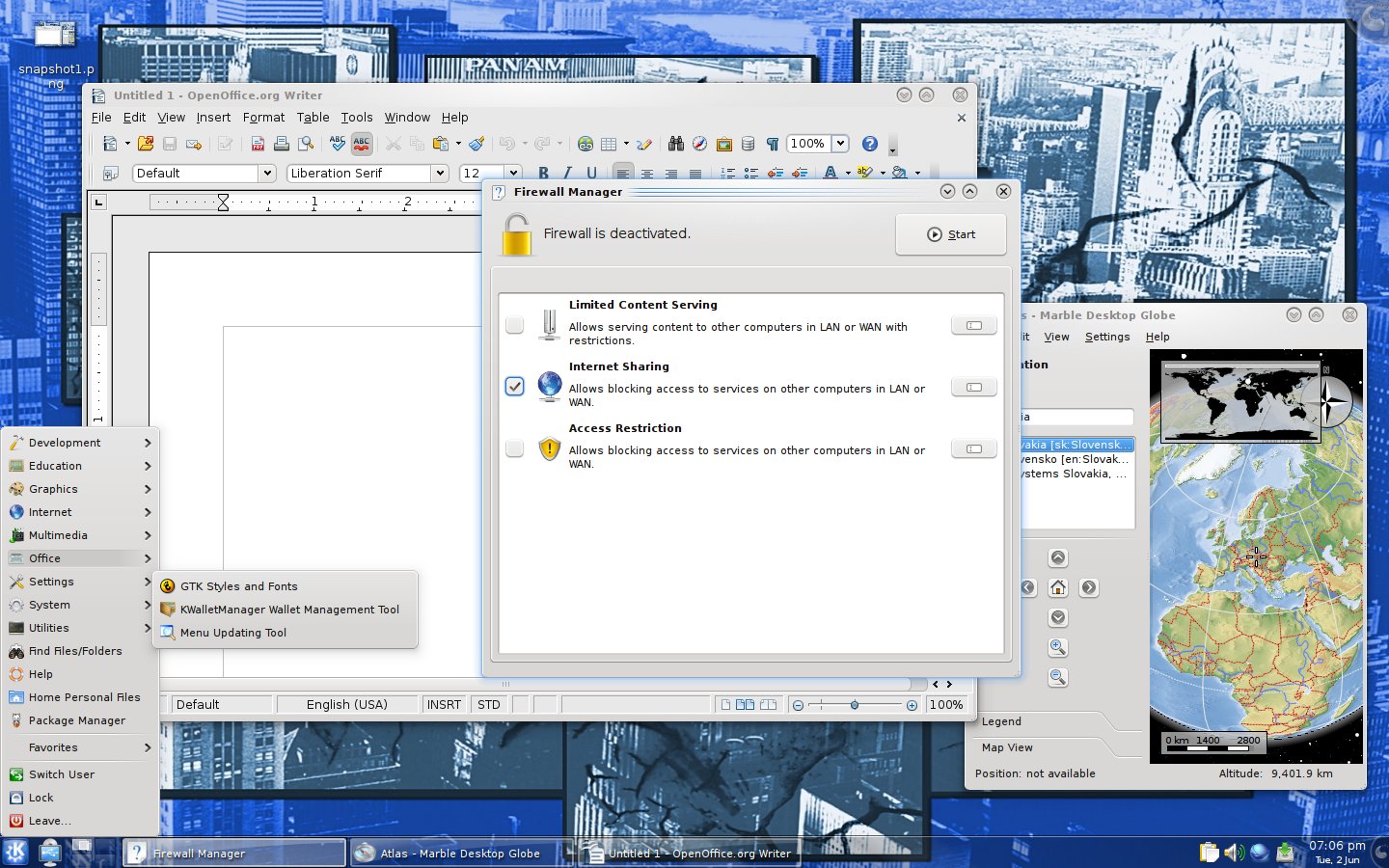Select the Format Paintbrush icon

pos(477,144)
